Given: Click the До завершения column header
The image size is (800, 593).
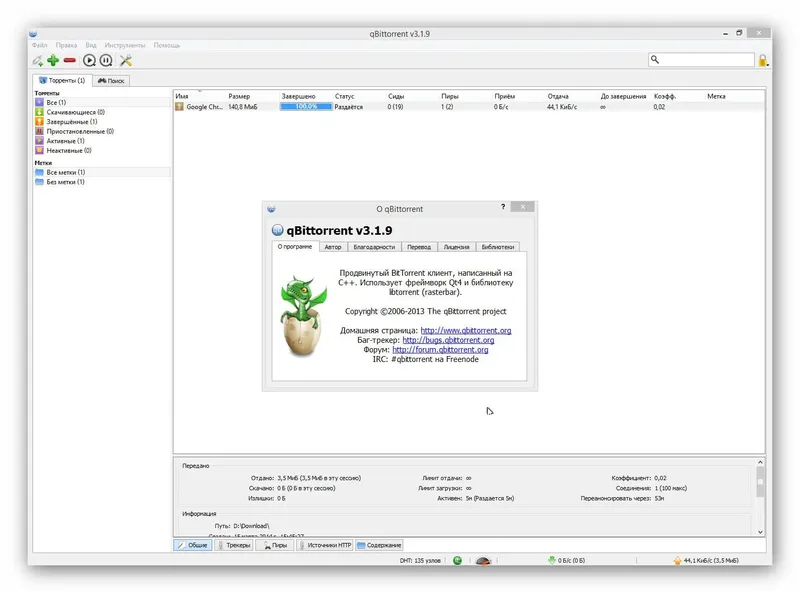Looking at the screenshot, I should (x=624, y=96).
